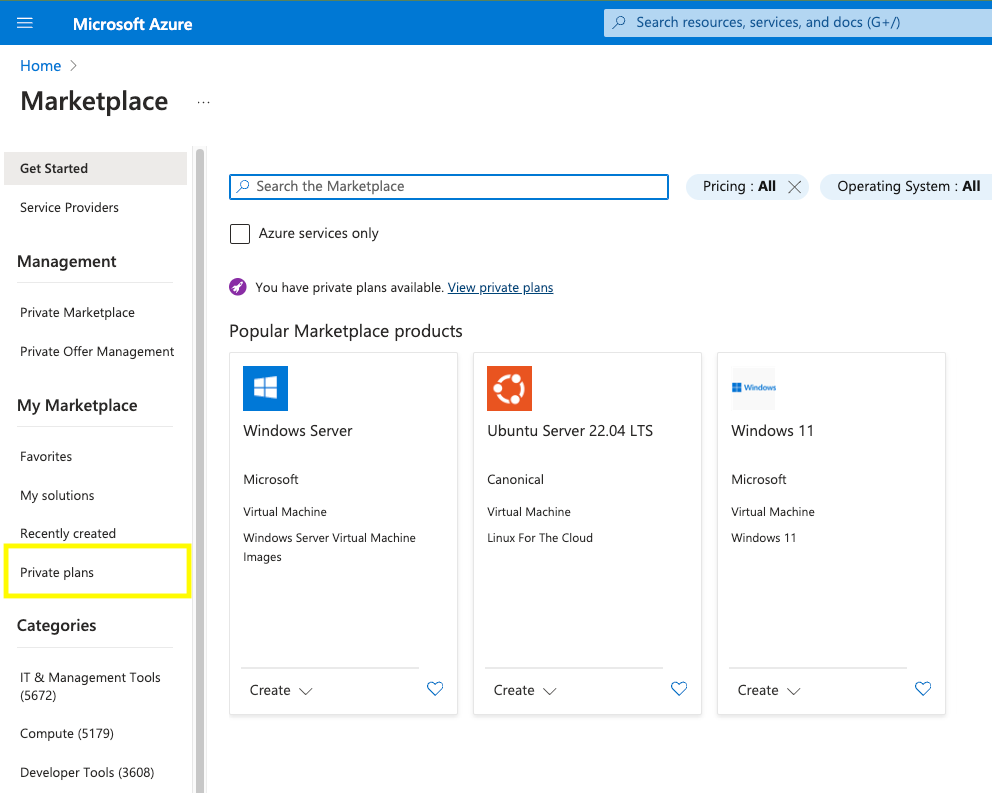Open Marketplace ellipsis more options
Screen dimensions: 992x793
[203, 102]
